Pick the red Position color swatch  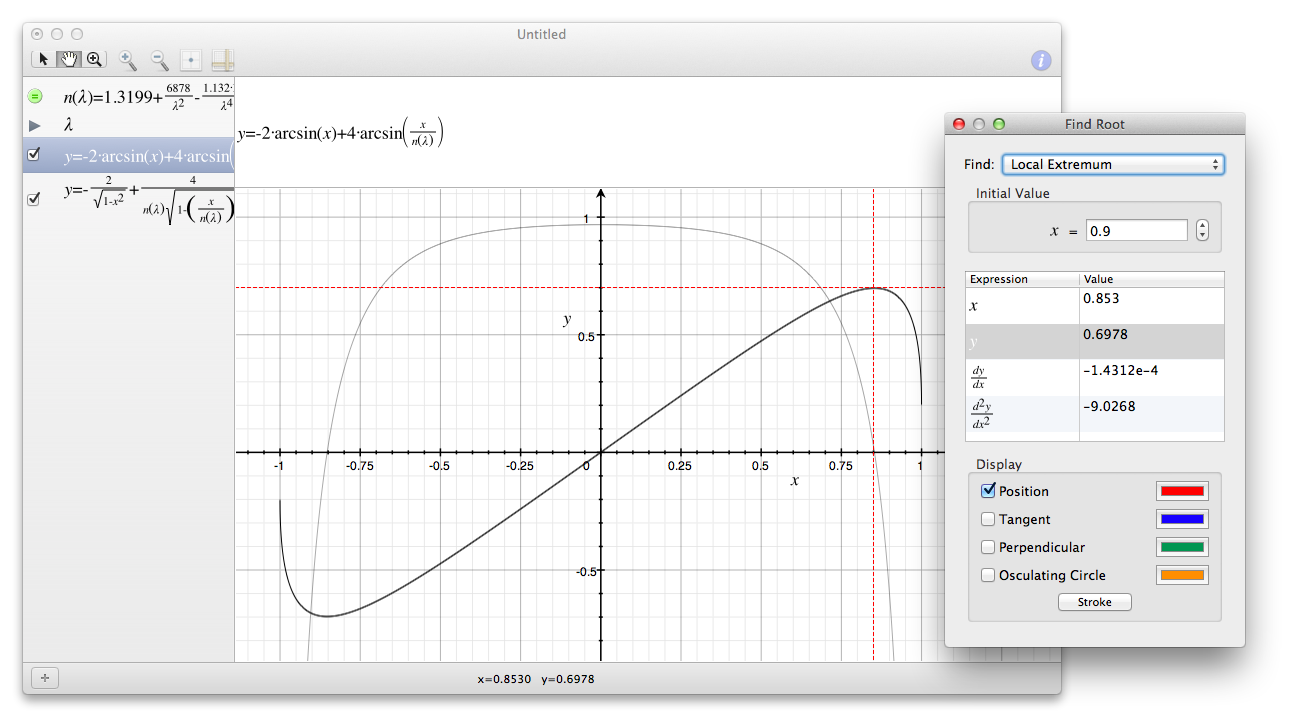pyautogui.click(x=1181, y=491)
